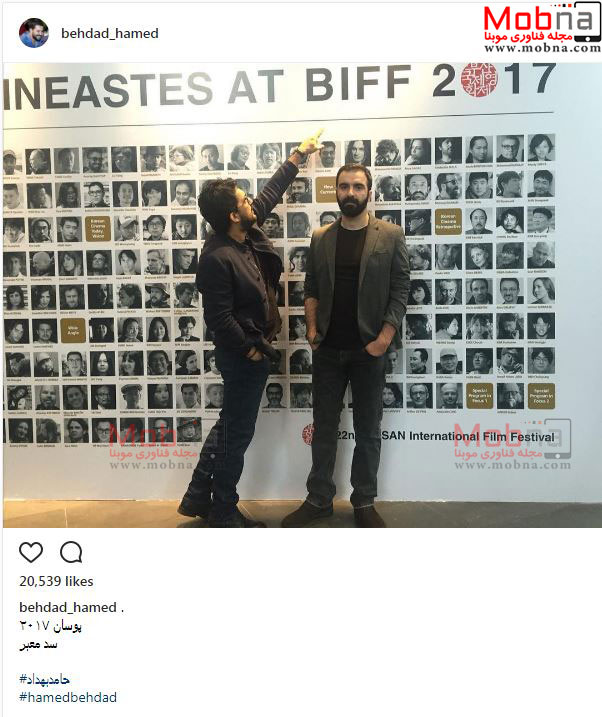
Task: Open the behdad_hamed username in header
Action: pos(110,33)
